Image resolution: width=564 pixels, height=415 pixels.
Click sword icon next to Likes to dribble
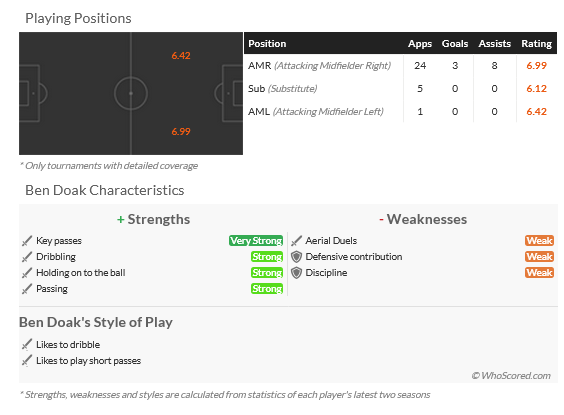pos(27,345)
